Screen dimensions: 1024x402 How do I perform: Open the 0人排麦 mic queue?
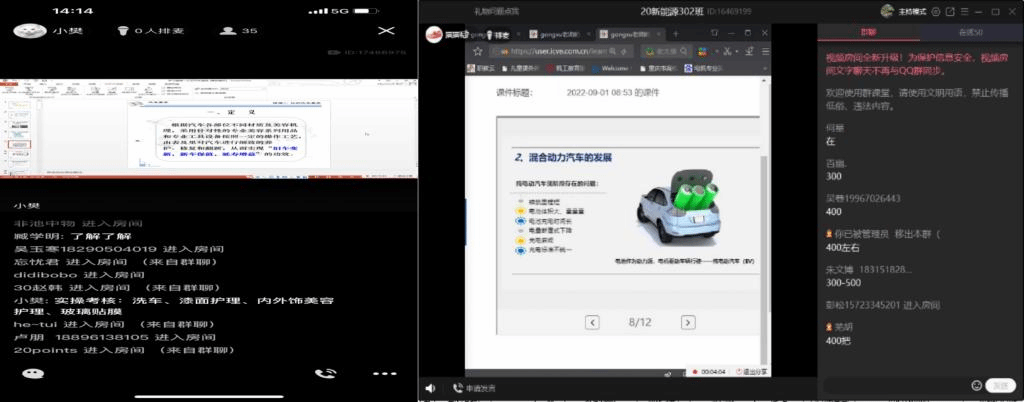coord(150,31)
